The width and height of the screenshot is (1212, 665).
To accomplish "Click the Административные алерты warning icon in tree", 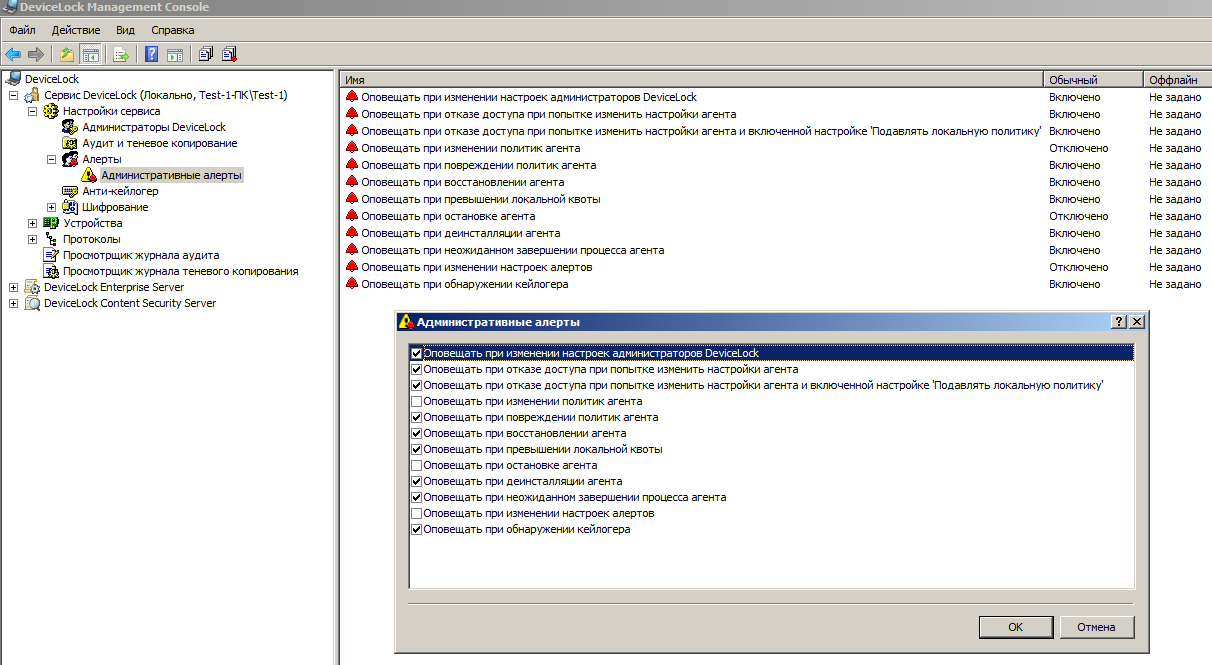I will click(89, 175).
